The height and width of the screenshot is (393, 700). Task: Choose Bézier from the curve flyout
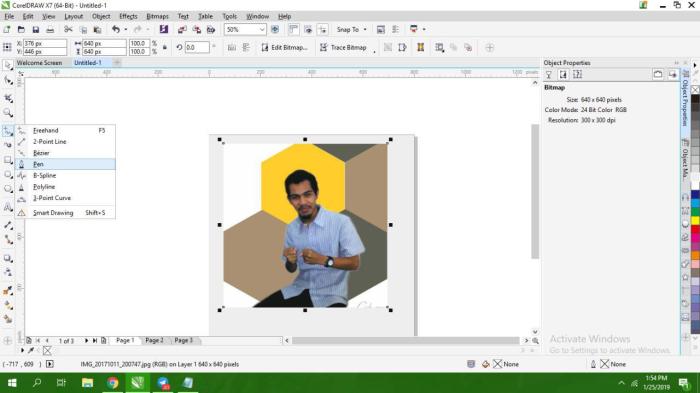65,153
